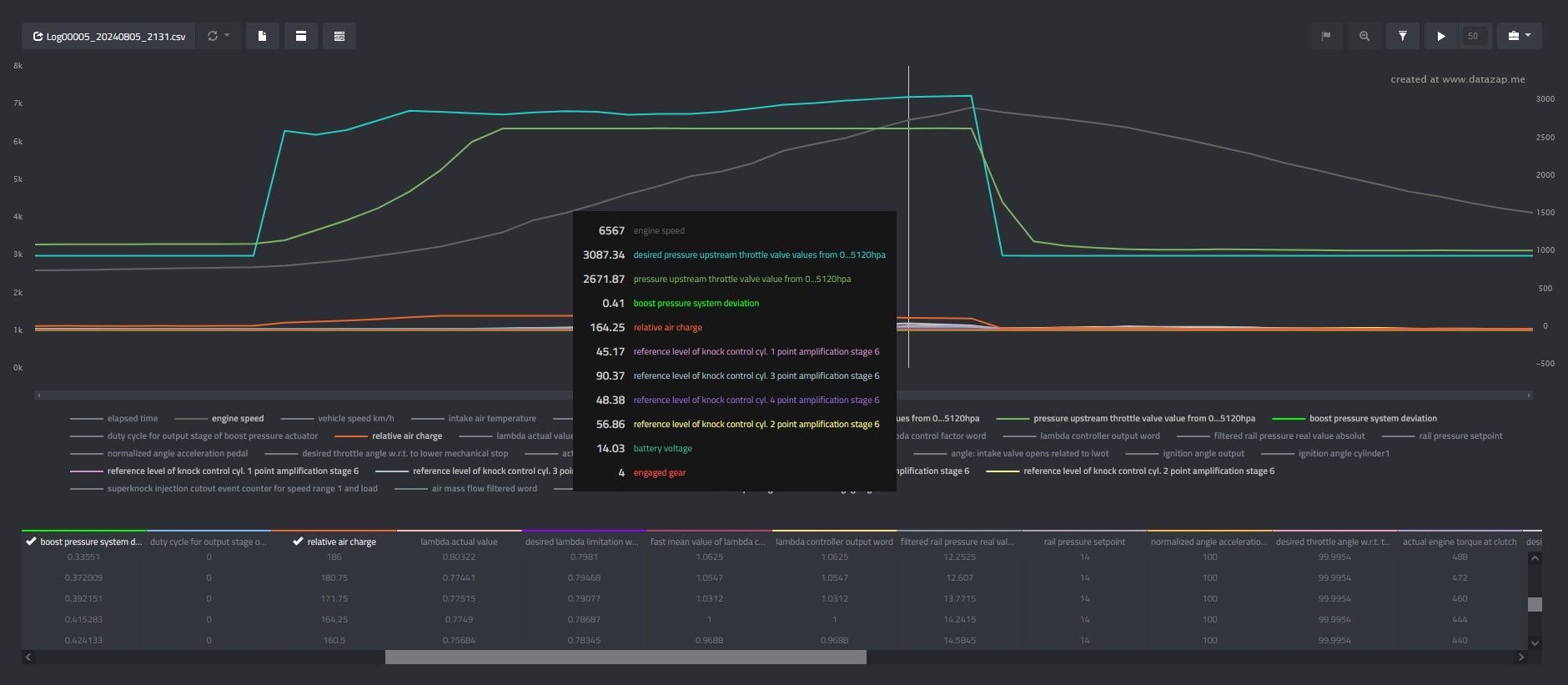Click the zoom out magnifier icon

[x=1364, y=36]
